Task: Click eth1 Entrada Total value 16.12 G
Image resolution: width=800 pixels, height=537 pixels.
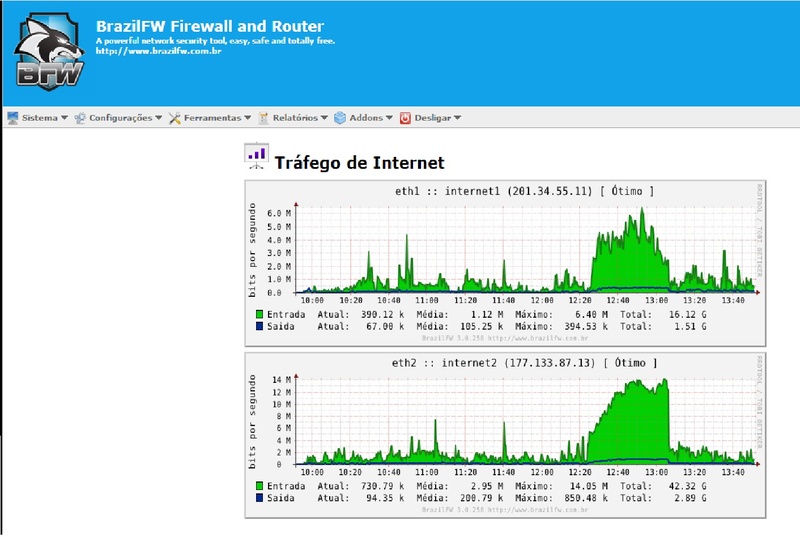Action: [688, 315]
